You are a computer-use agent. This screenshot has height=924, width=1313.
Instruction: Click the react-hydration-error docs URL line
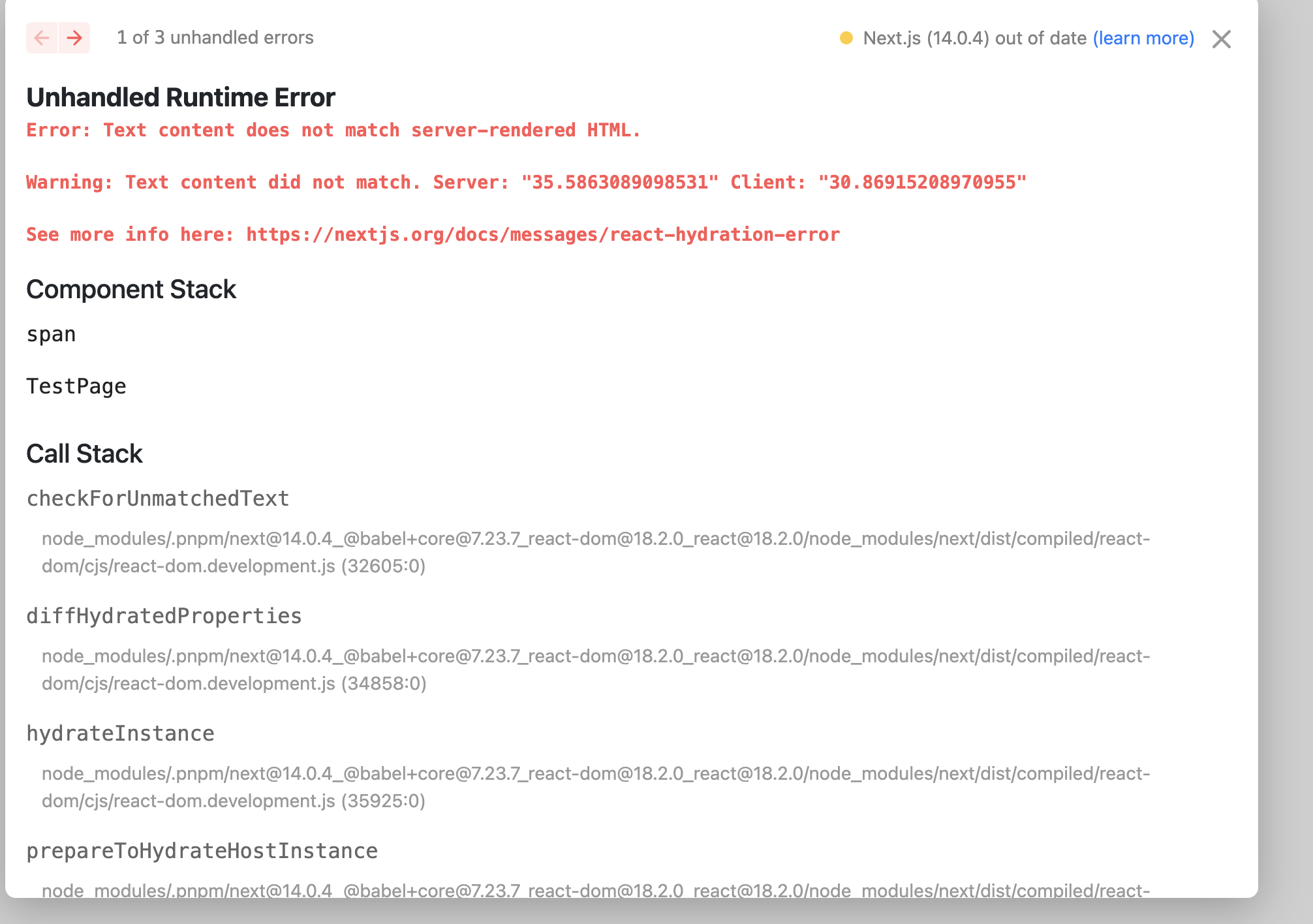(x=433, y=235)
